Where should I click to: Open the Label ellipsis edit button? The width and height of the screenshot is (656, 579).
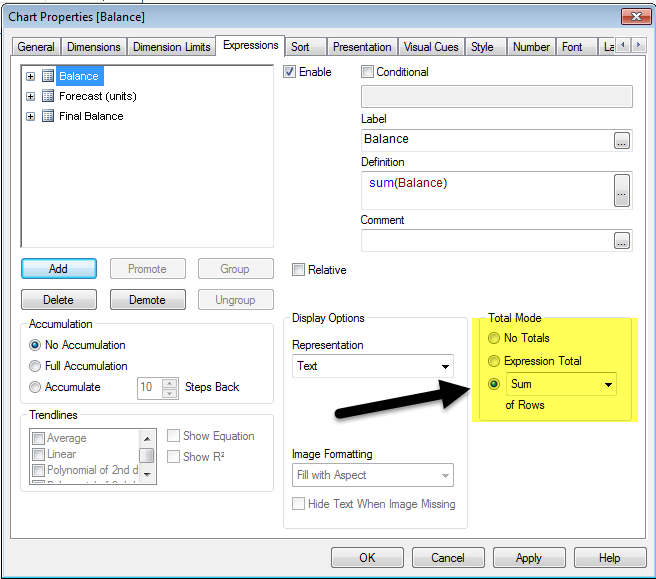coord(622,141)
